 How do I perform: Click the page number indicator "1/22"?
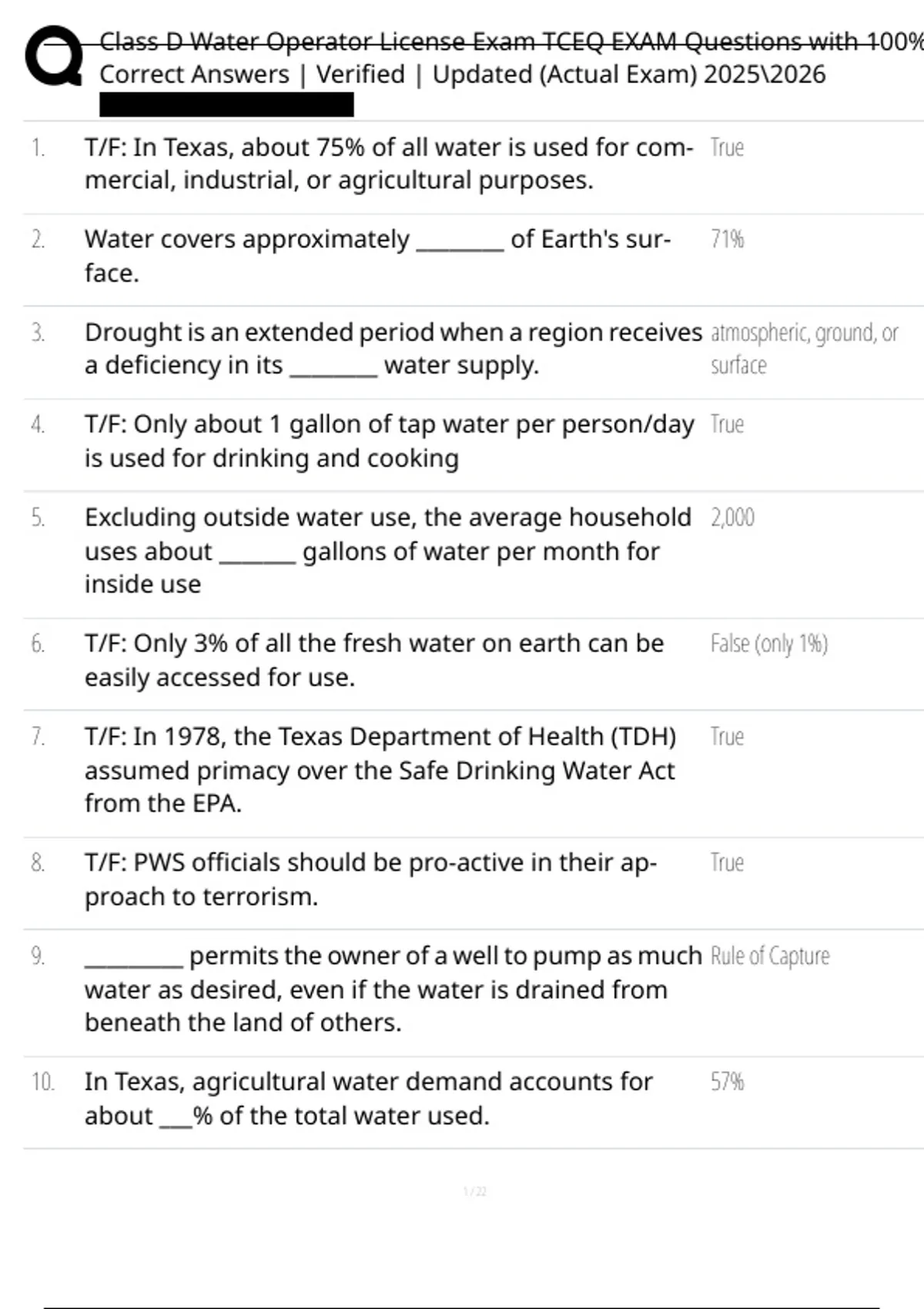474,1192
